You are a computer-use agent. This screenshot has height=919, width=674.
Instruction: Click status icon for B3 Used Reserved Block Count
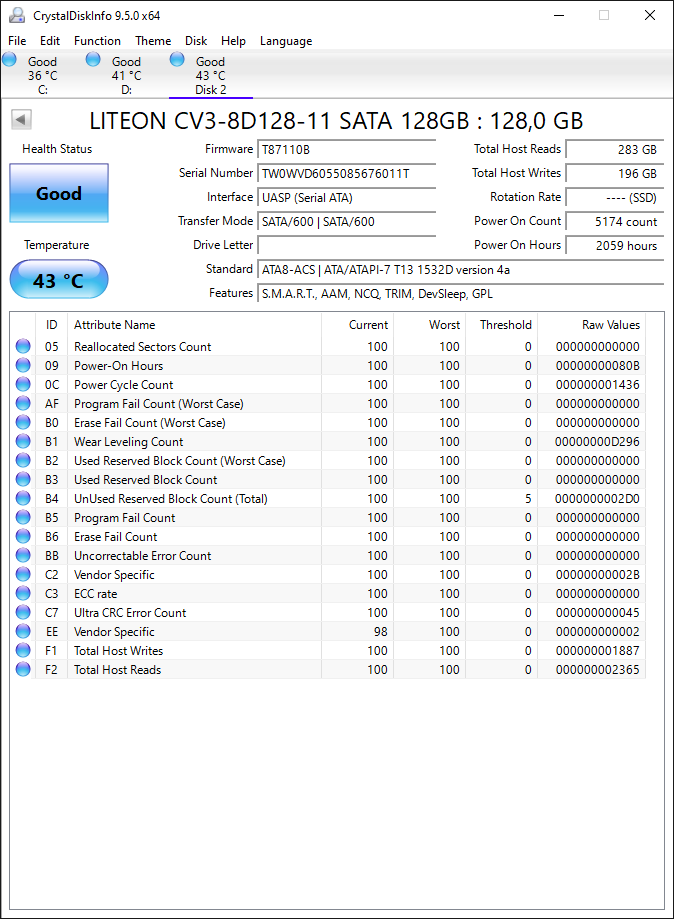[x=23, y=479]
